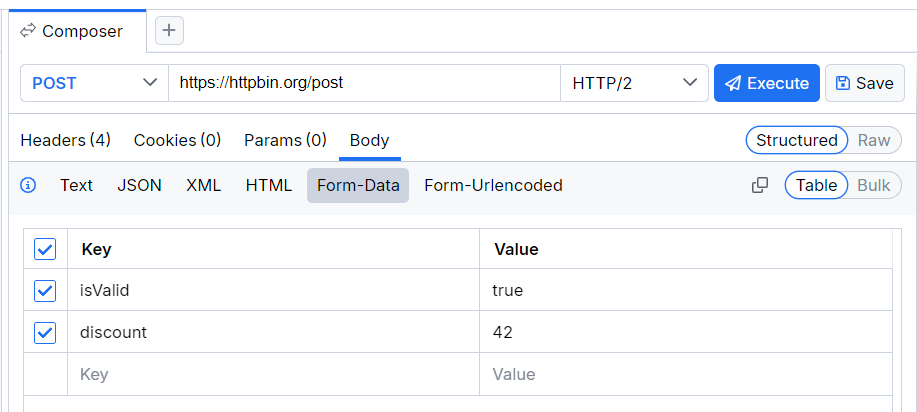Click the copy icon next to Table
917x412 pixels.
(760, 185)
